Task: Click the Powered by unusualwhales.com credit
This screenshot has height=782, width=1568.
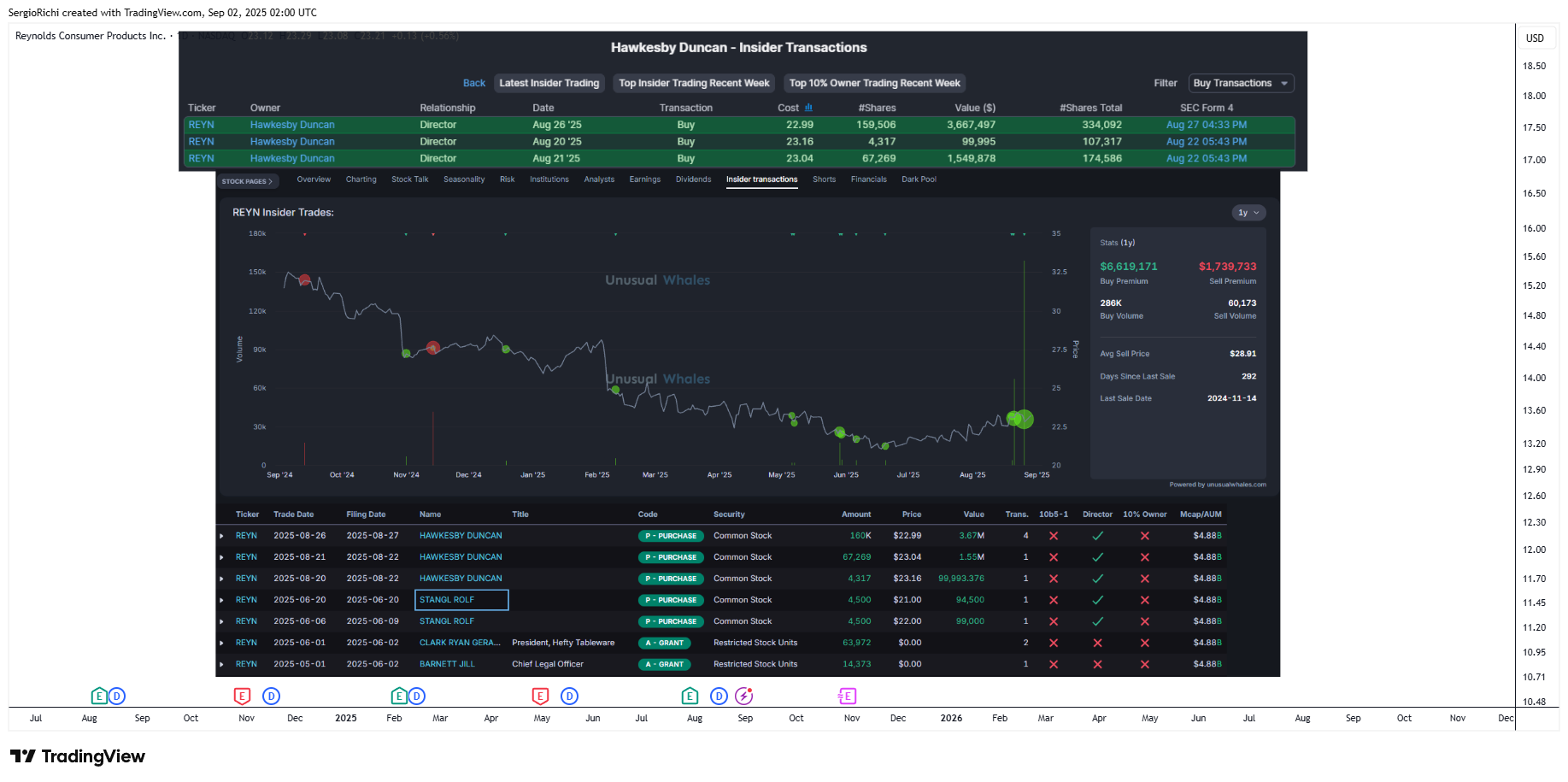Action: pos(1218,485)
